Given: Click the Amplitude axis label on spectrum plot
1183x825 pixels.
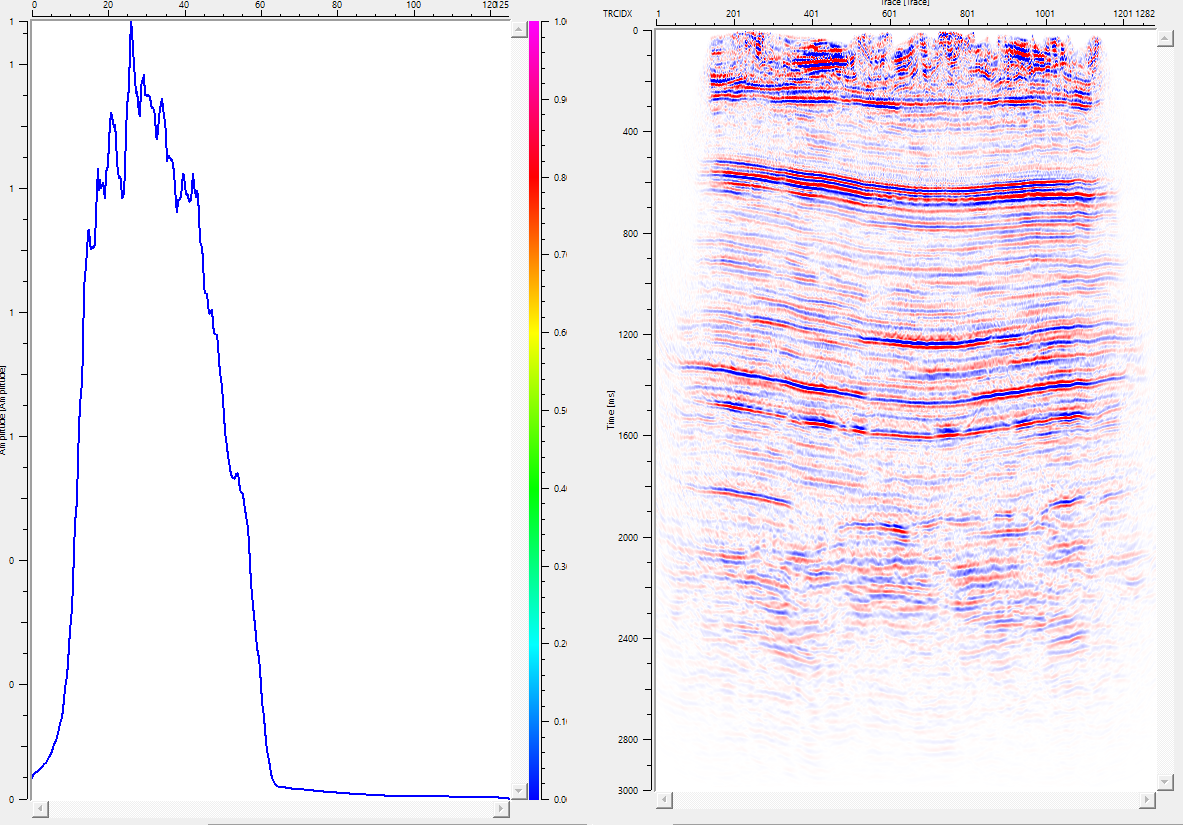Looking at the screenshot, I should click(x=2, y=410).
